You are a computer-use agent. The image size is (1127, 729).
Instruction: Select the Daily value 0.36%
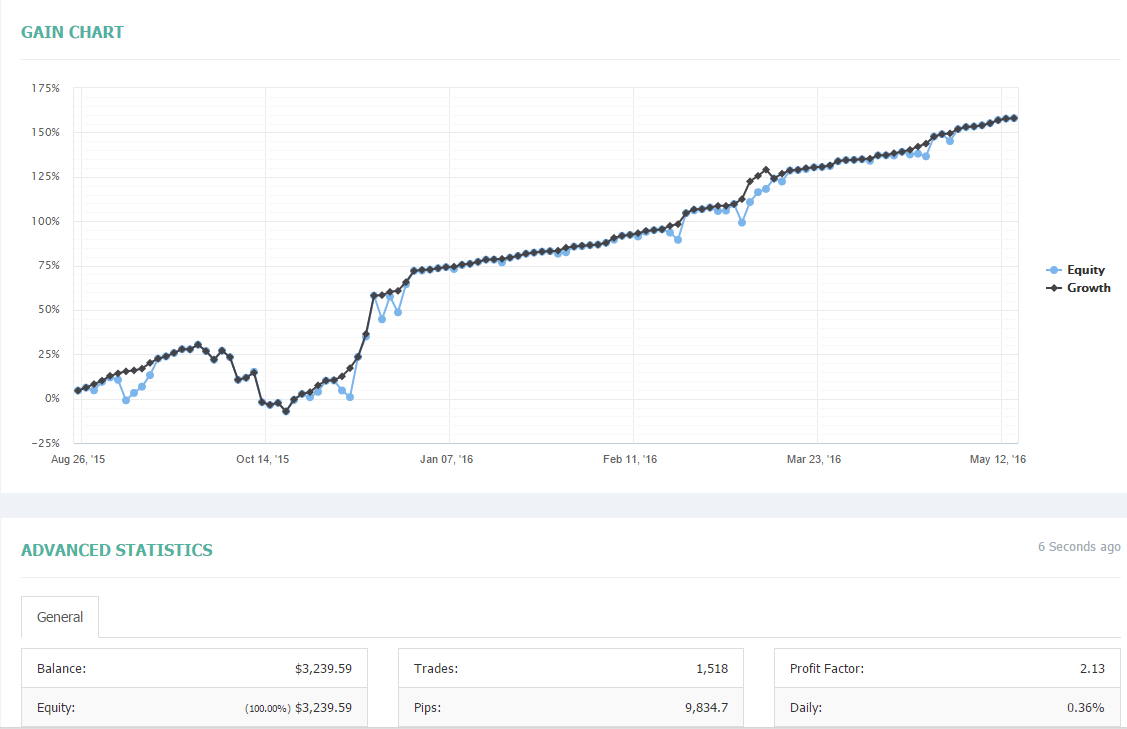click(x=1085, y=707)
